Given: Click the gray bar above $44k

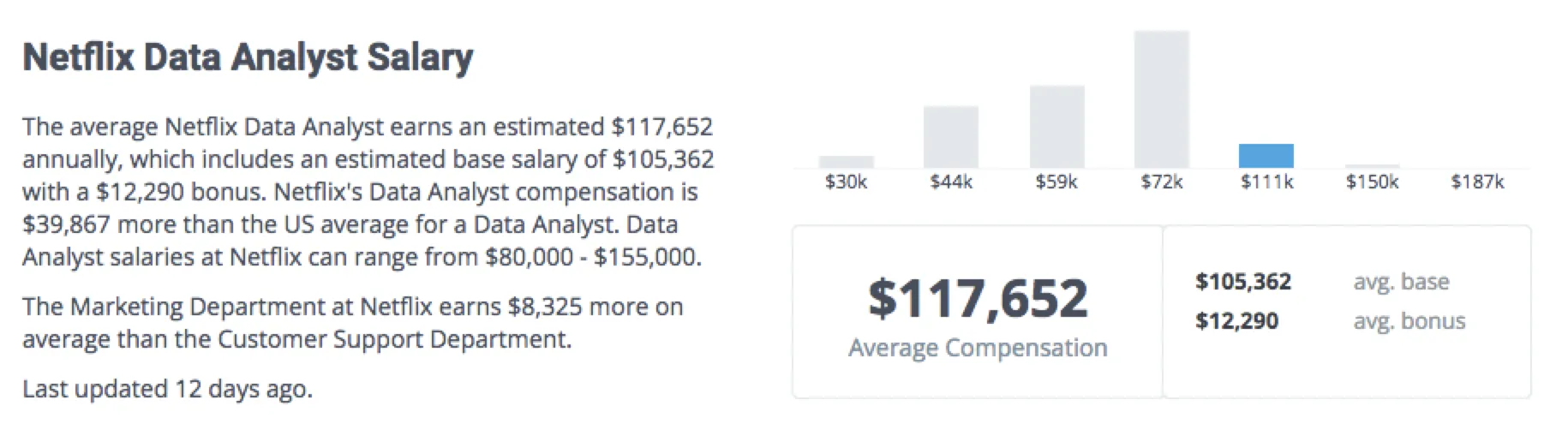Looking at the screenshot, I should (950, 137).
